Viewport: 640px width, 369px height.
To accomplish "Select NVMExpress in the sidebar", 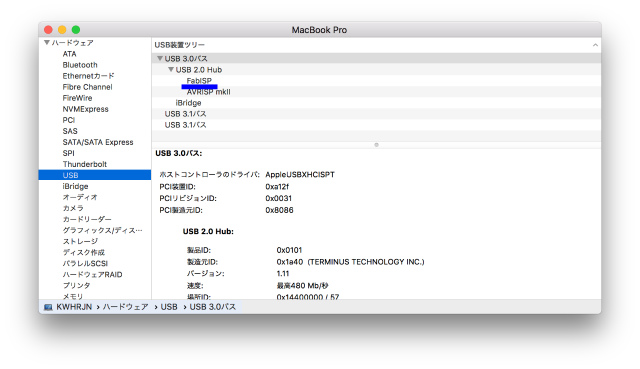I will pos(85,109).
